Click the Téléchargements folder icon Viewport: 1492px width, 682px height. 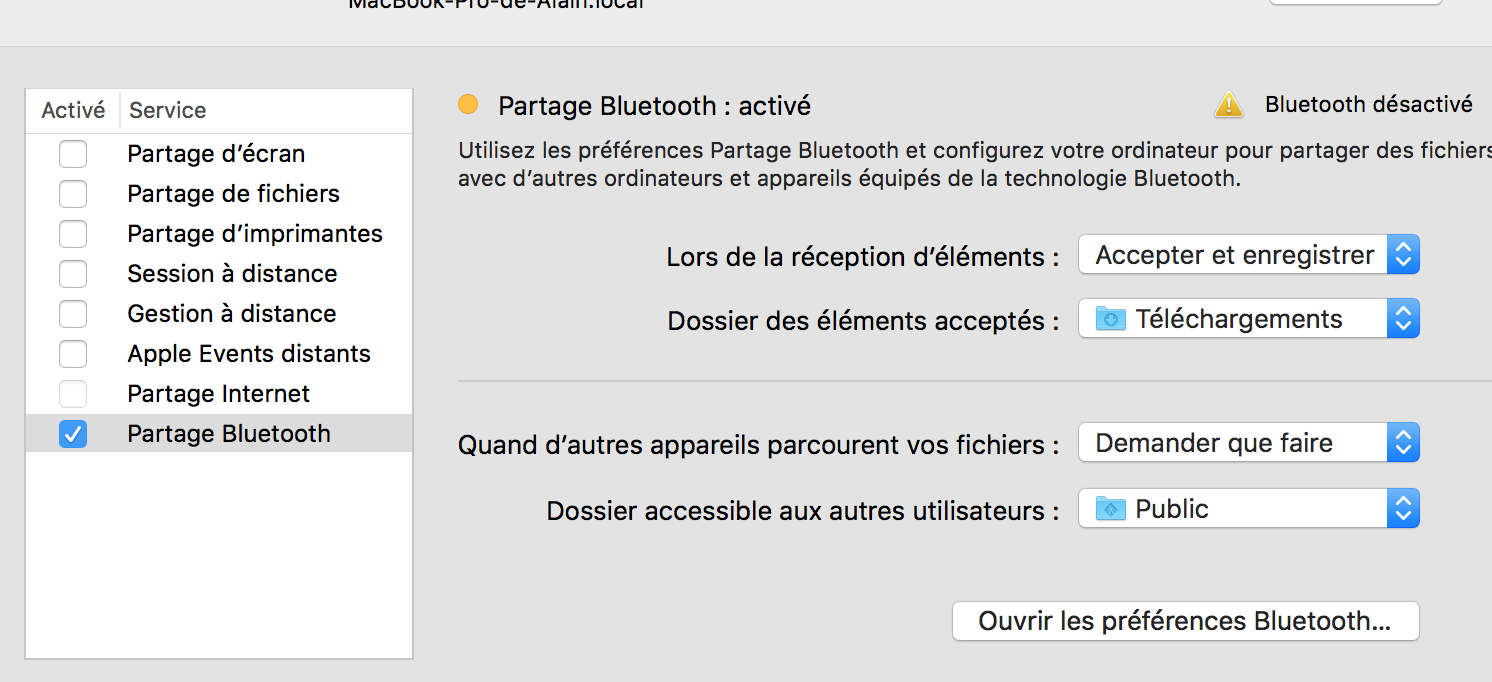coord(1110,320)
